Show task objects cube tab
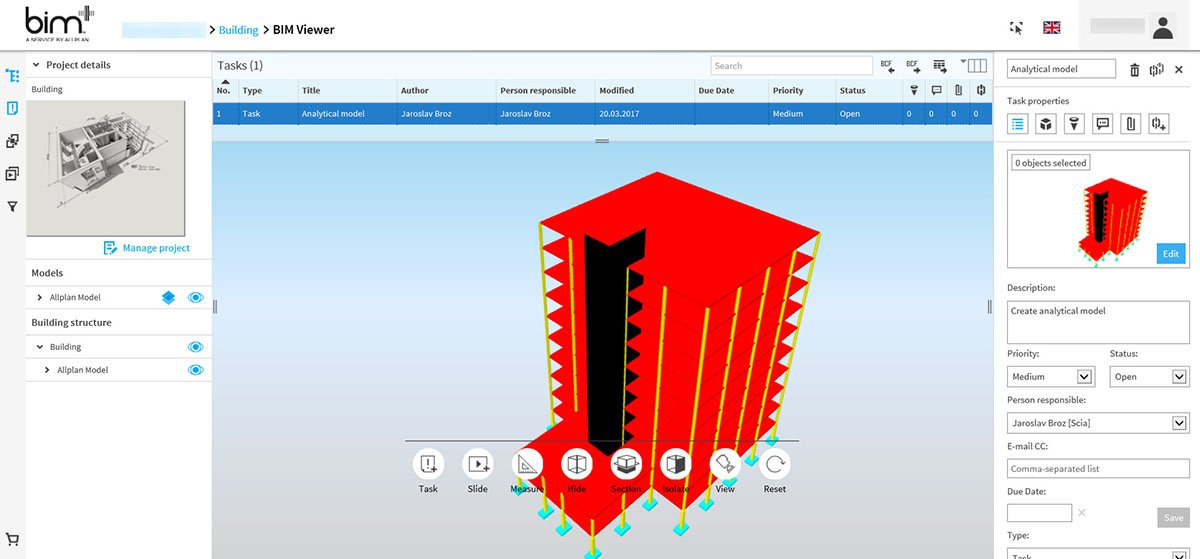 (x=1046, y=124)
